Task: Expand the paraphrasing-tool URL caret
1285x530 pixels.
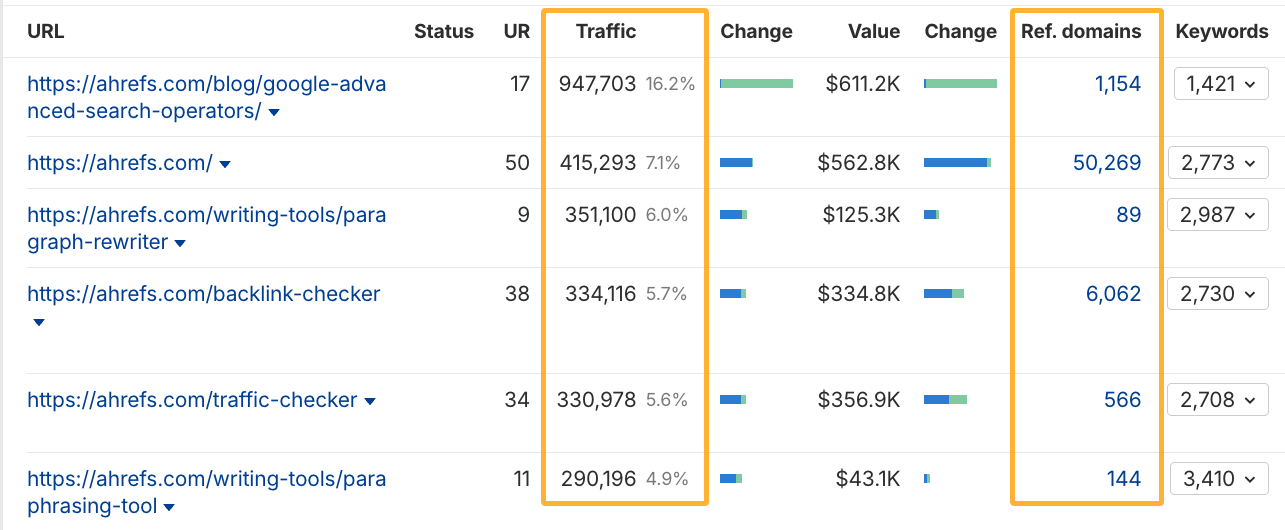Action: (169, 508)
